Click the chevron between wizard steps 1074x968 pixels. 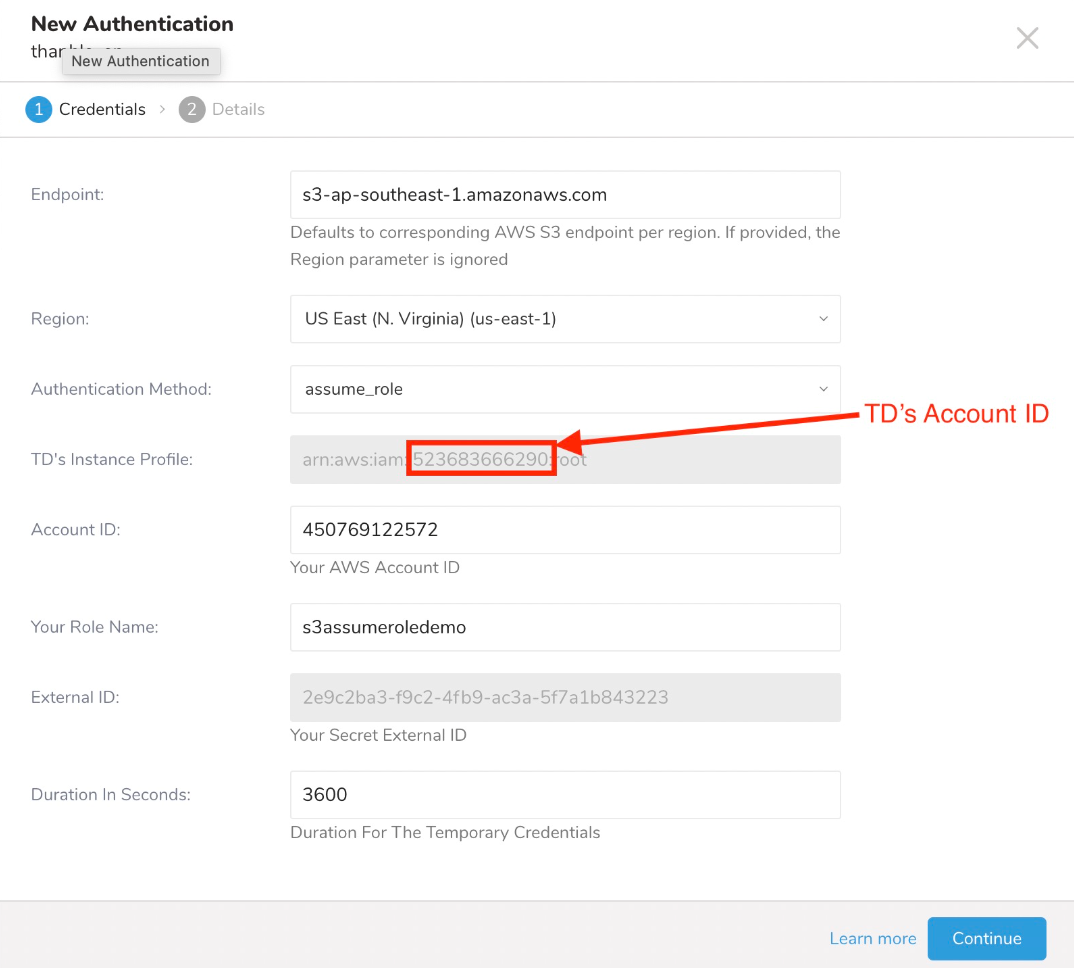pos(162,110)
